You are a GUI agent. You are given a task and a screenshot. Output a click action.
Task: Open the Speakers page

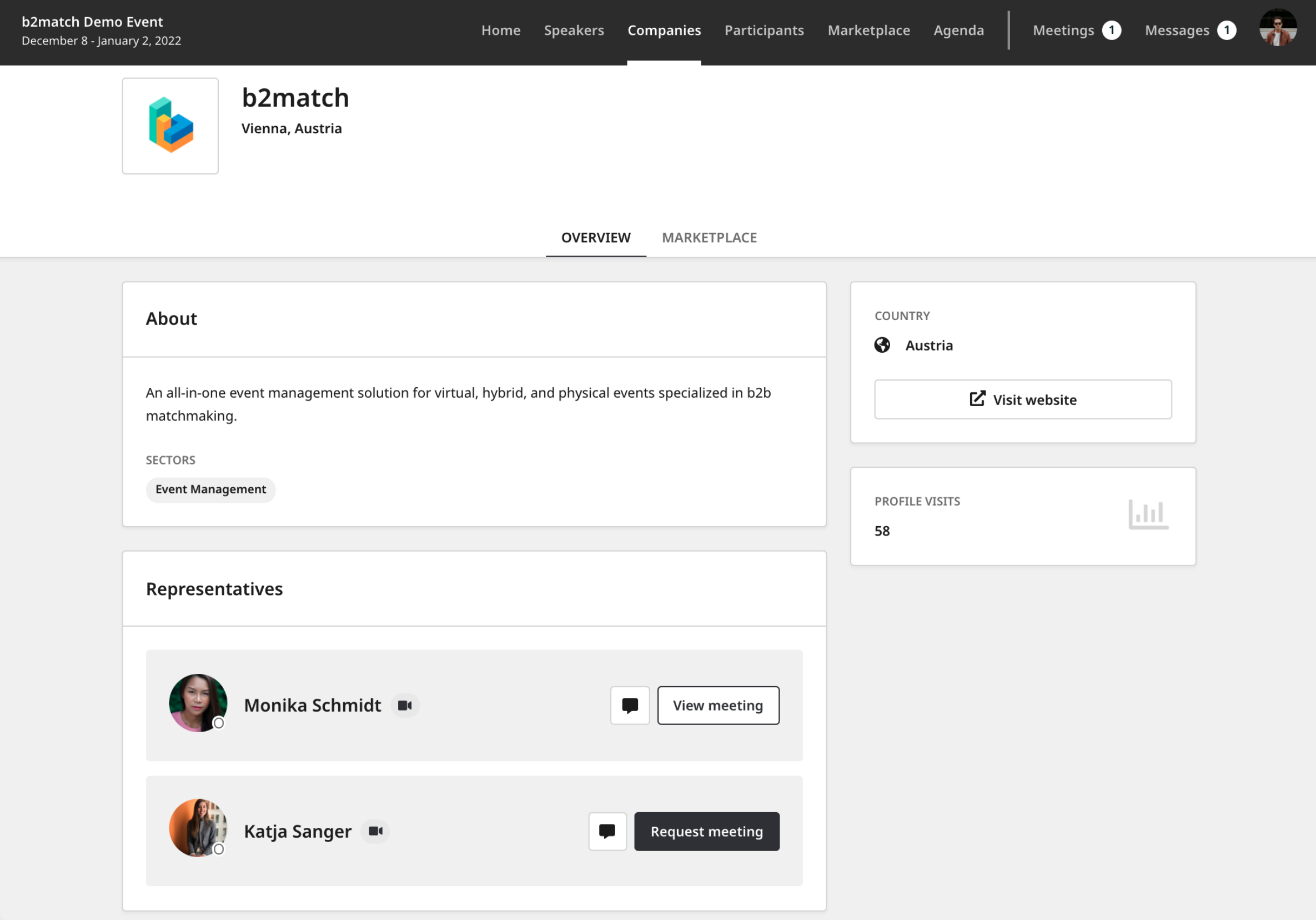click(x=574, y=31)
